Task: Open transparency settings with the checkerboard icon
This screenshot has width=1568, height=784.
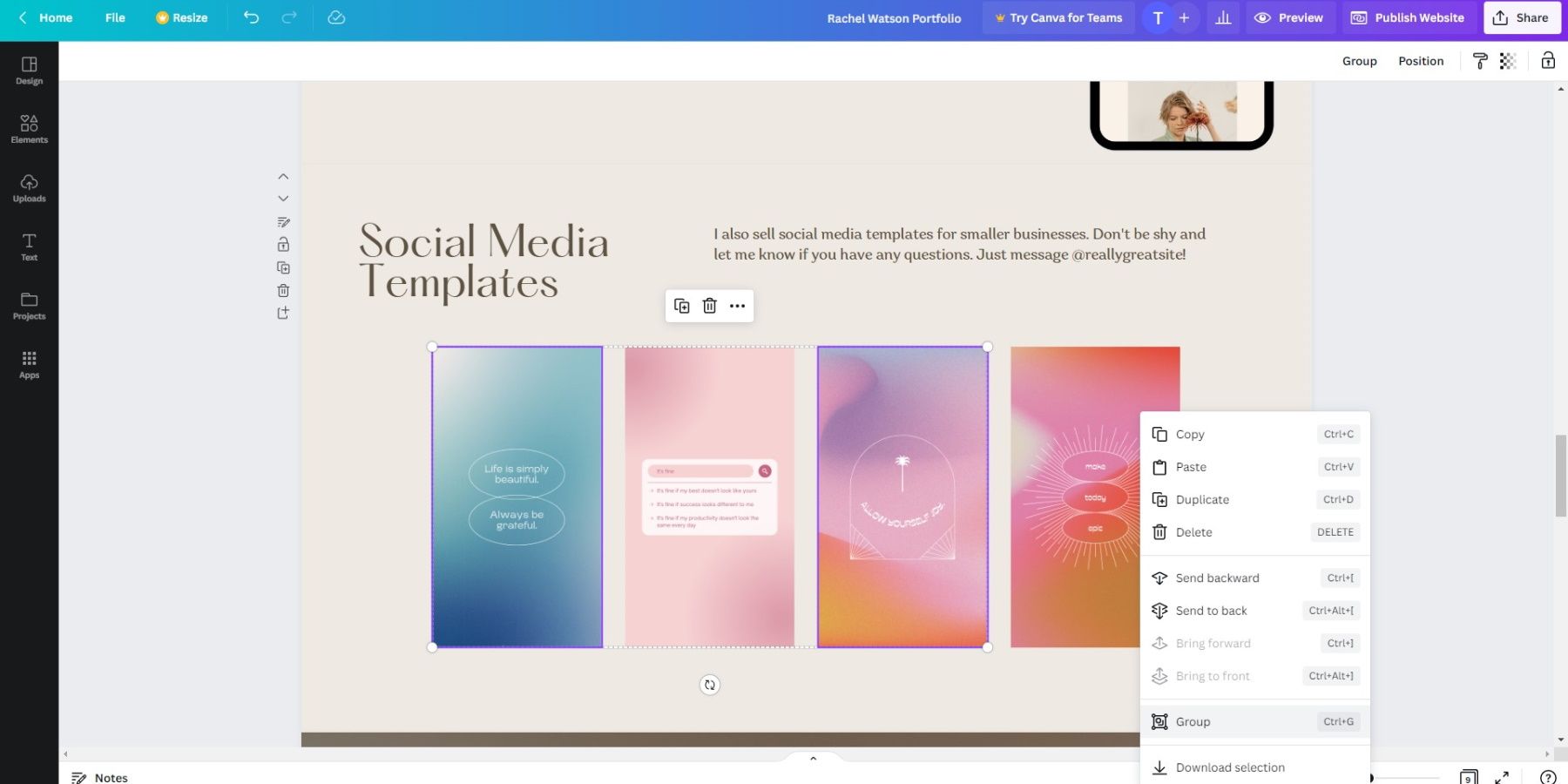Action: (1508, 60)
